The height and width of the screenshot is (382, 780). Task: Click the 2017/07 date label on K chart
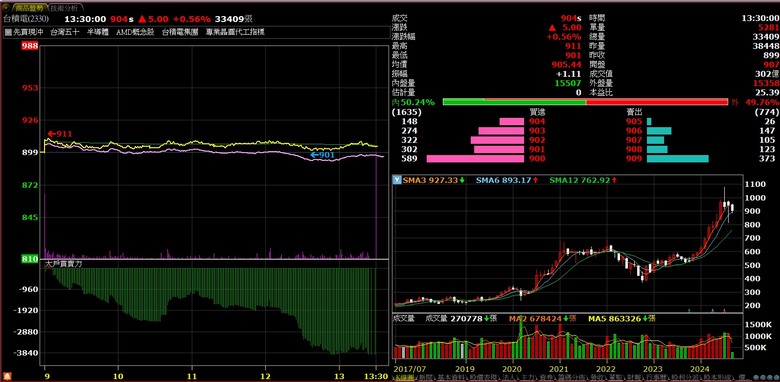click(x=409, y=369)
